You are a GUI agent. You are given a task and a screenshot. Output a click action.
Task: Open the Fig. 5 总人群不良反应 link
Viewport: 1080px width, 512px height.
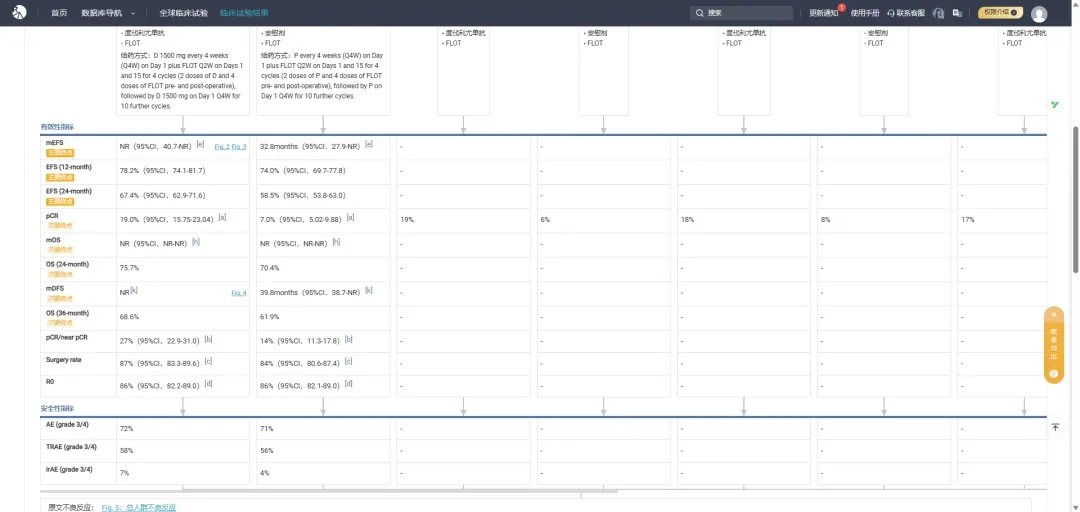[138, 507]
